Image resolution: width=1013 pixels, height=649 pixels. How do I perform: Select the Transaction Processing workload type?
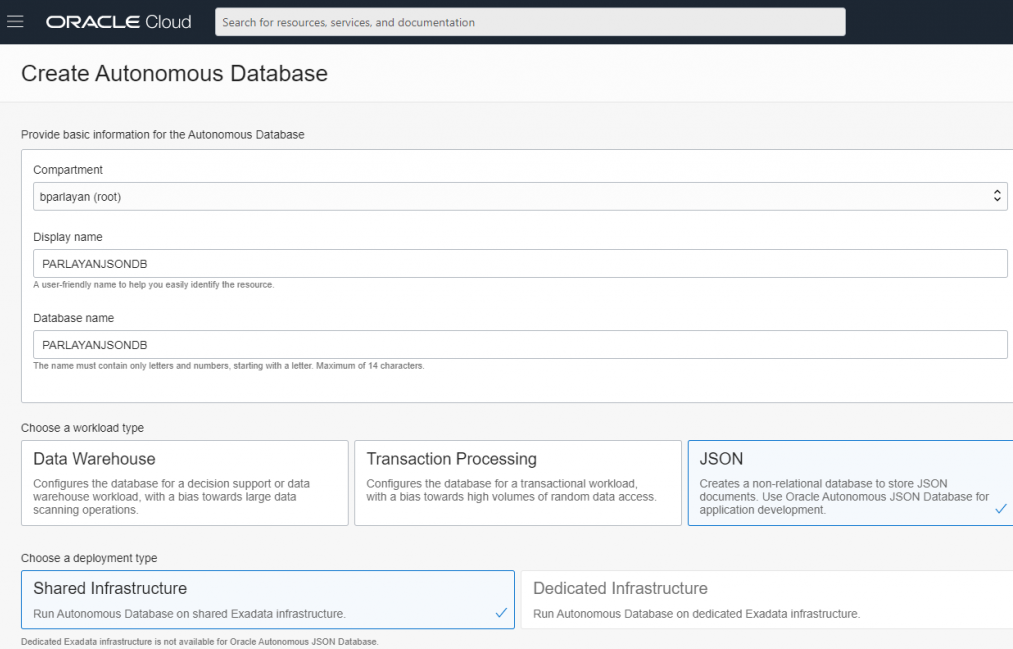(x=517, y=483)
